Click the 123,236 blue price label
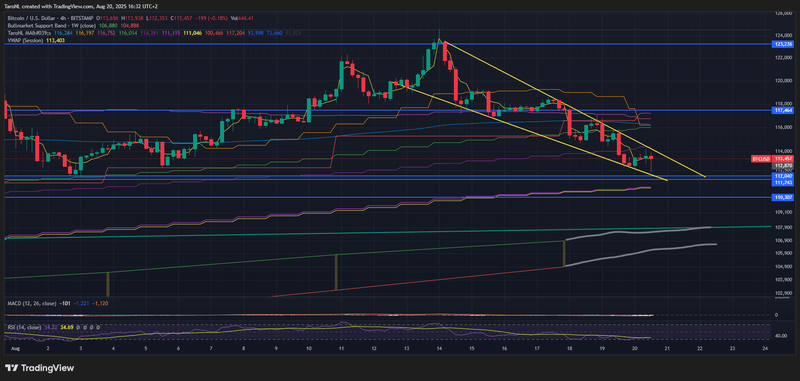 pyautogui.click(x=784, y=44)
